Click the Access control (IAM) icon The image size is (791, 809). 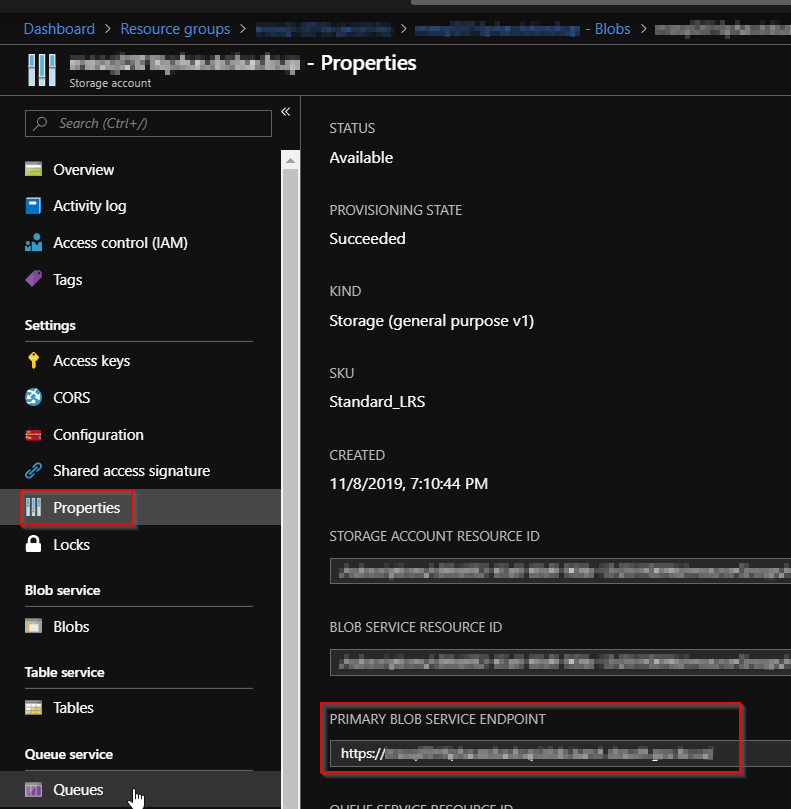pos(34,242)
